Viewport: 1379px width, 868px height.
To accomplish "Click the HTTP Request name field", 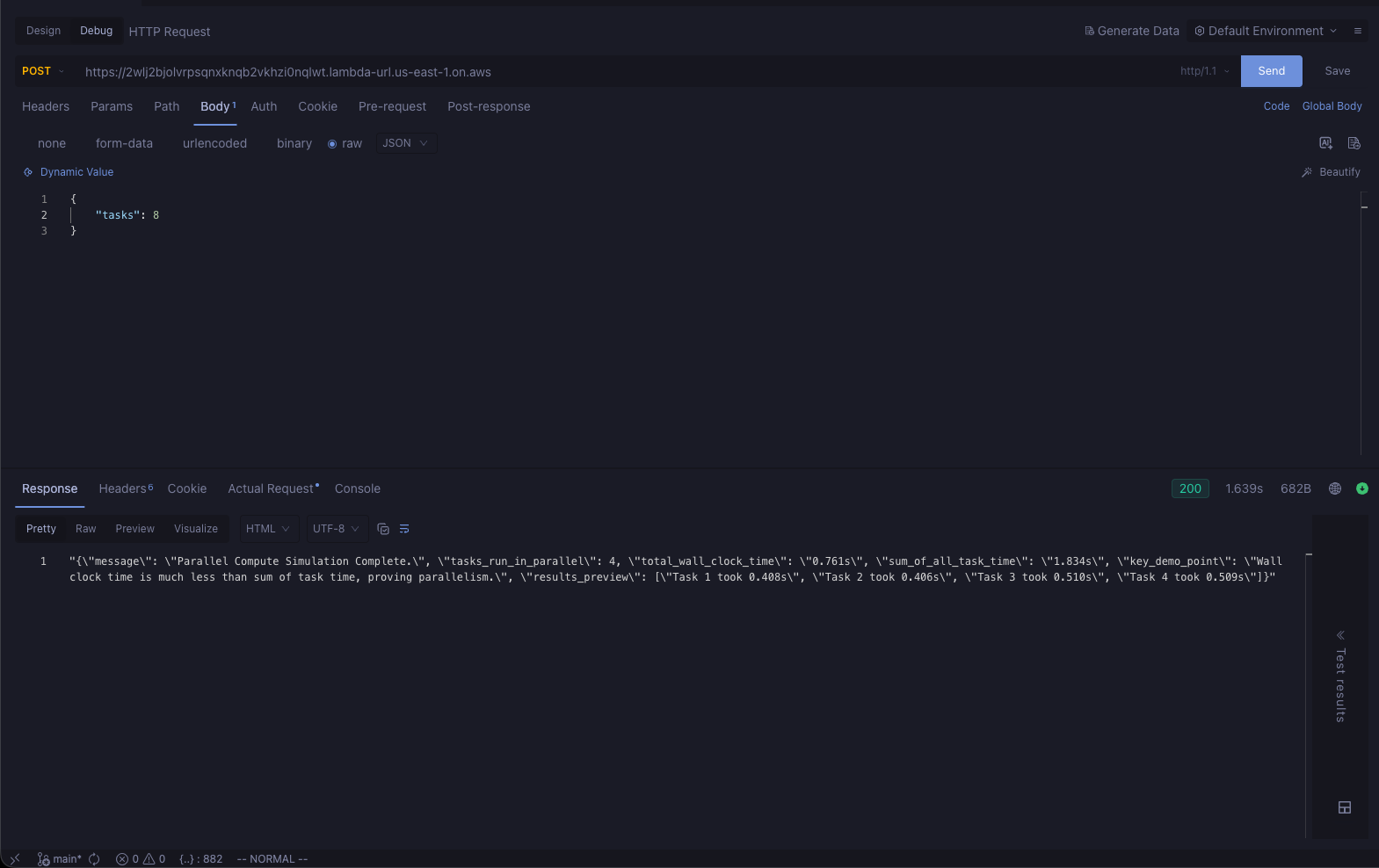I will pyautogui.click(x=170, y=32).
